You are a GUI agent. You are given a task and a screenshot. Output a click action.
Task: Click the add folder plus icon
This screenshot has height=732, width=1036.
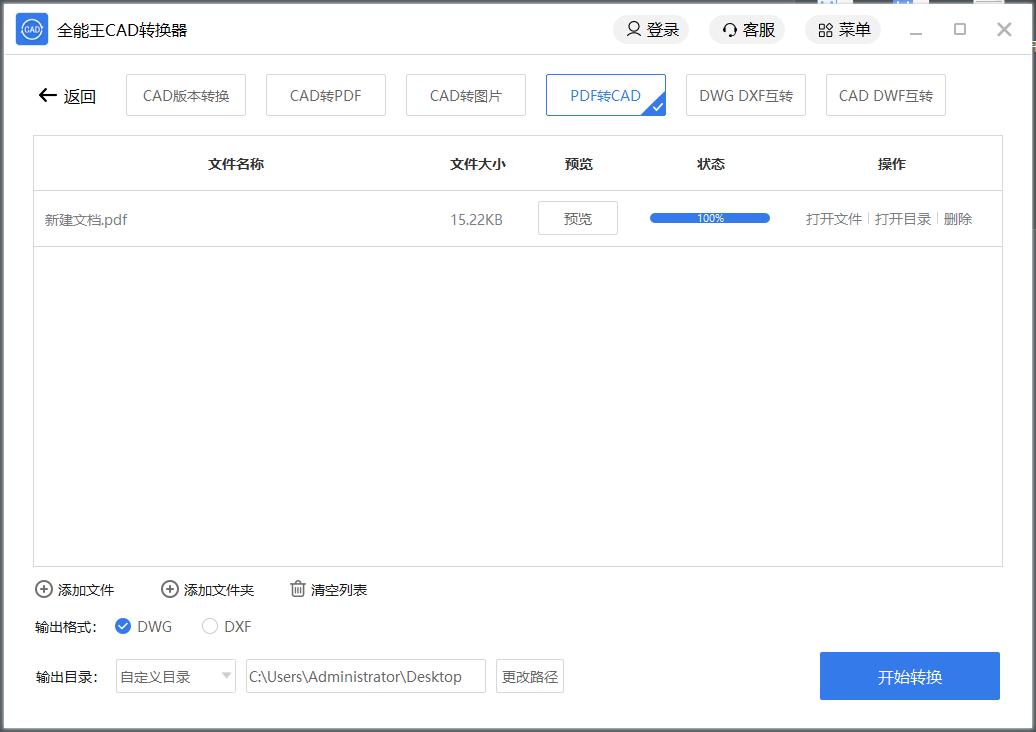170,590
